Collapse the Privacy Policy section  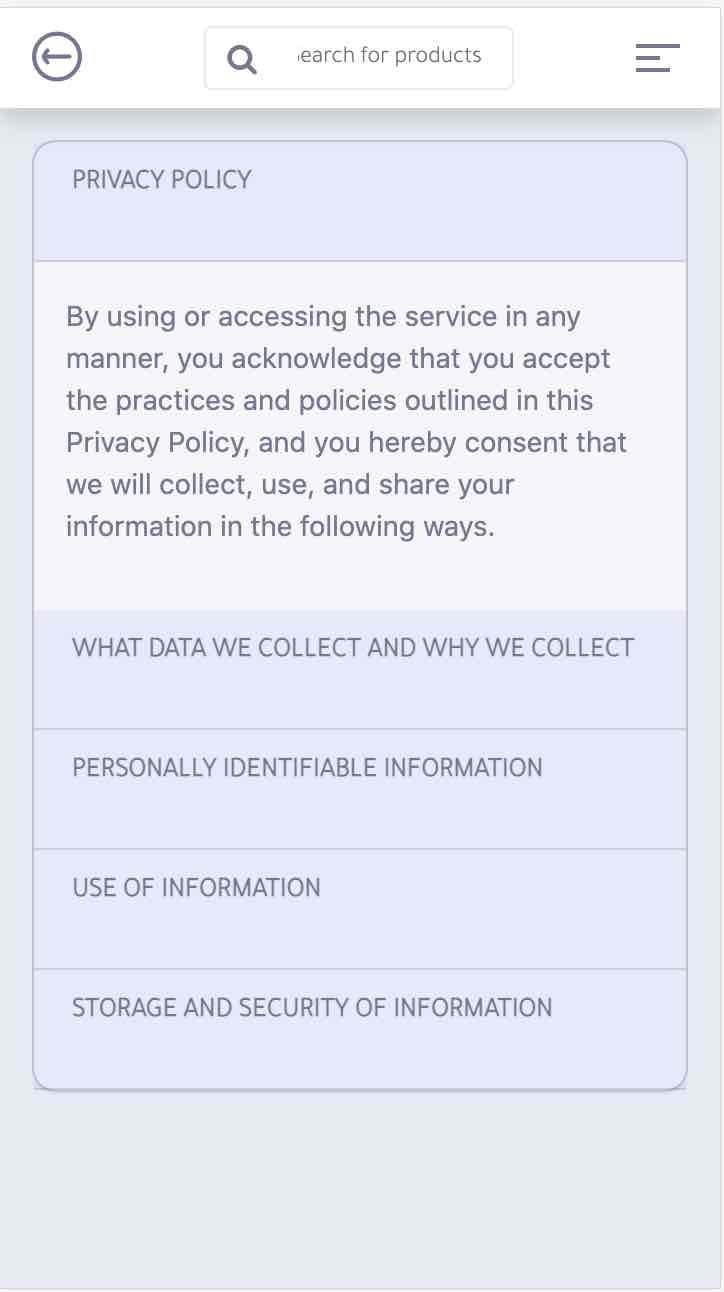coord(360,201)
